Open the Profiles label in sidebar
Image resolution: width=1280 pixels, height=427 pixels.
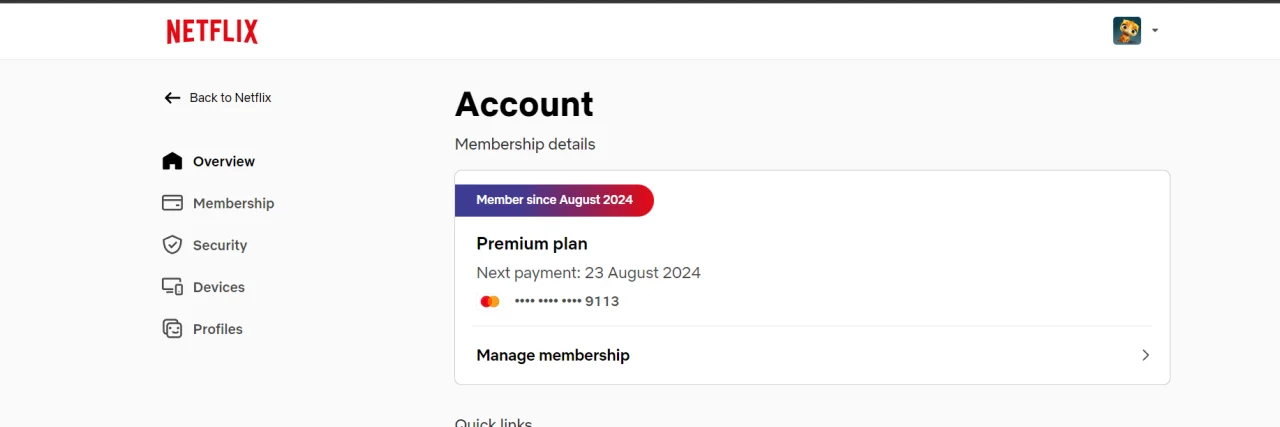pos(218,329)
